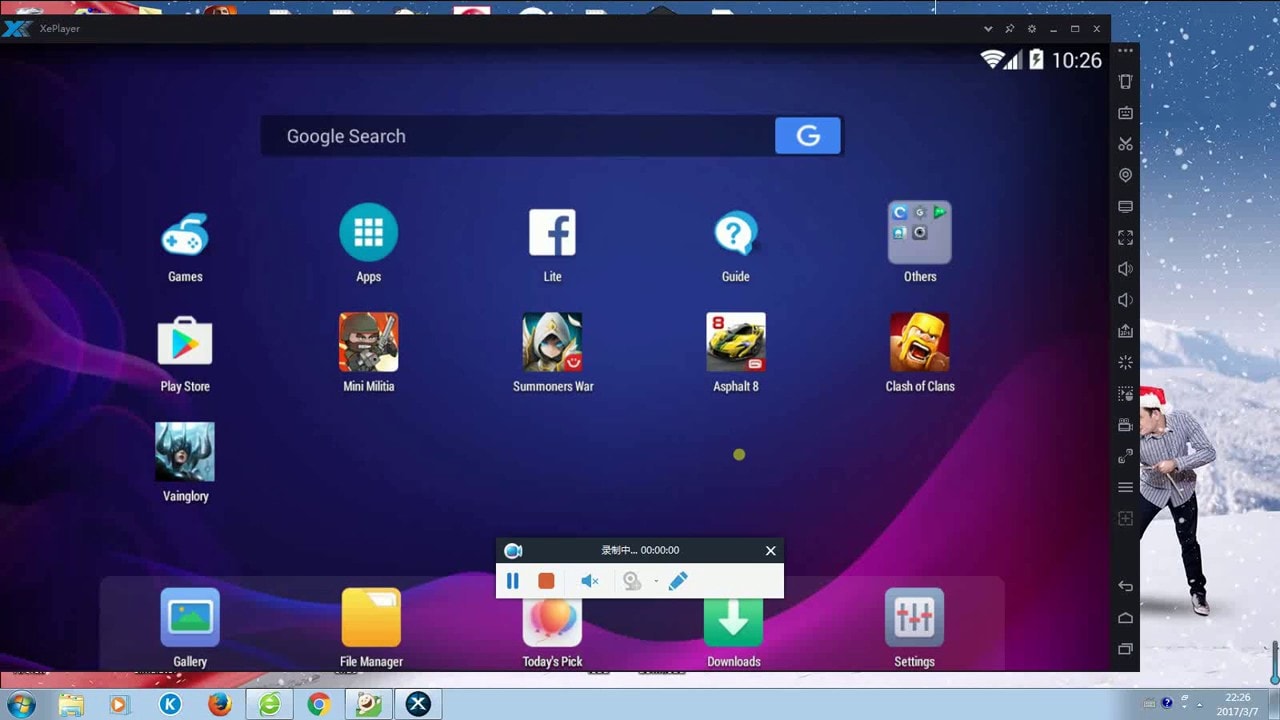Open the macro recorder sidebar icon
The width and height of the screenshot is (1280, 720).
coord(1125,394)
